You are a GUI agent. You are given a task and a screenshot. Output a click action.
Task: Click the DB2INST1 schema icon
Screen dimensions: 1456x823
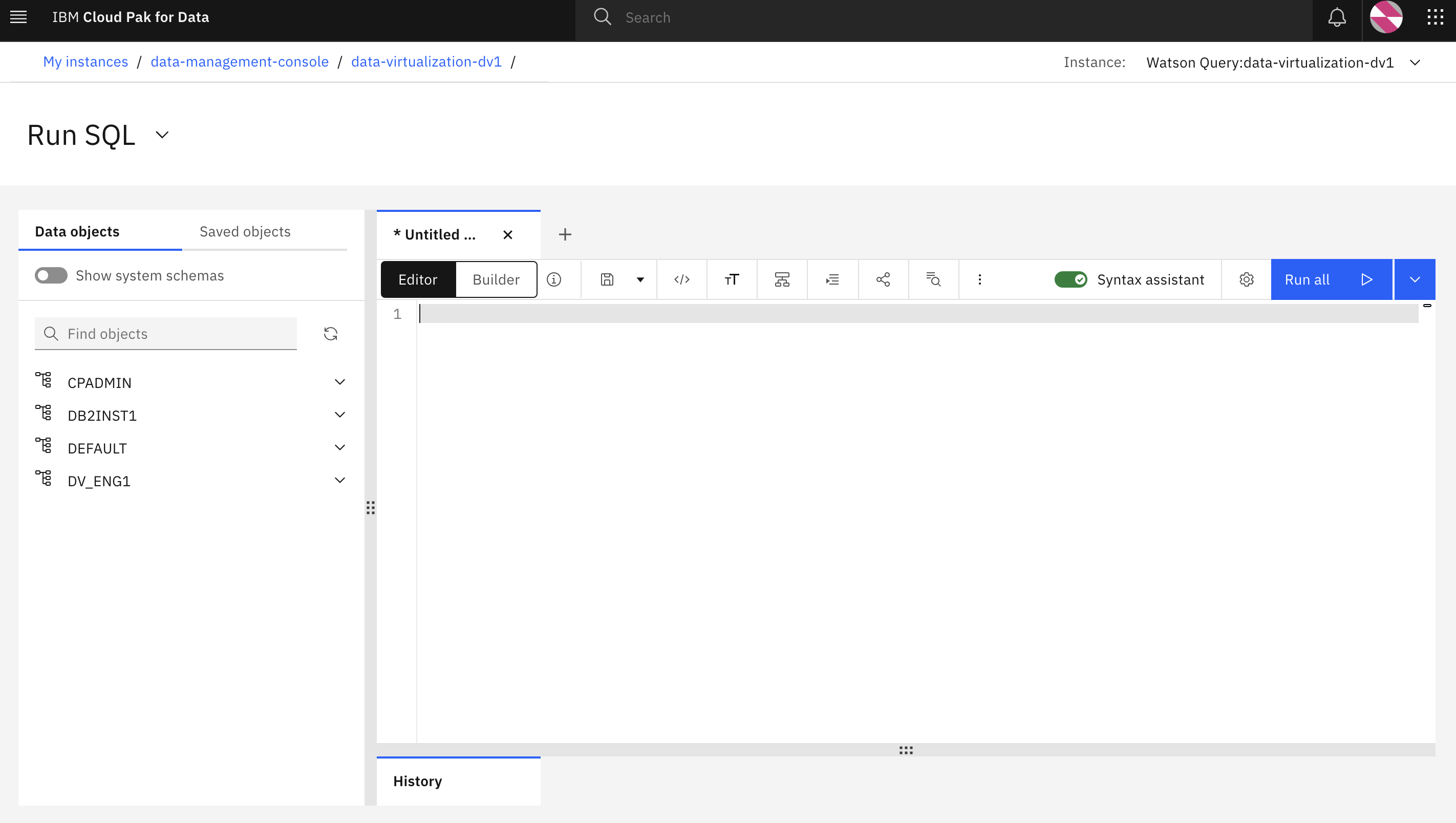[44, 413]
